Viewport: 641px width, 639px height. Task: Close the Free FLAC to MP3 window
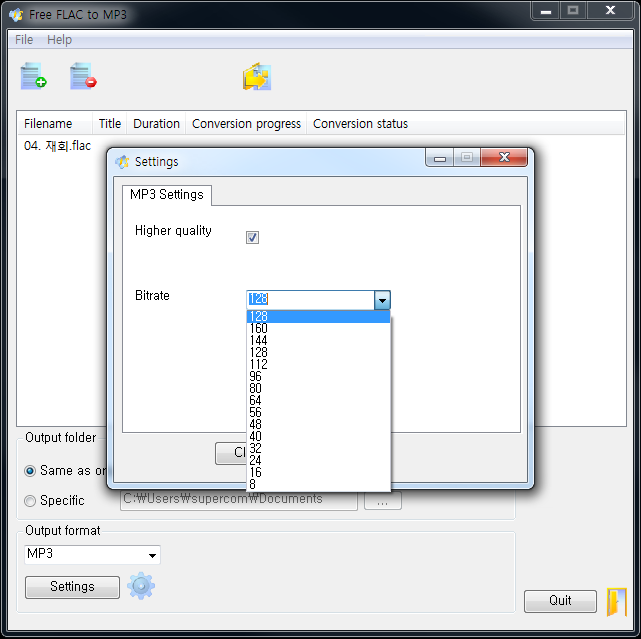click(610, 11)
